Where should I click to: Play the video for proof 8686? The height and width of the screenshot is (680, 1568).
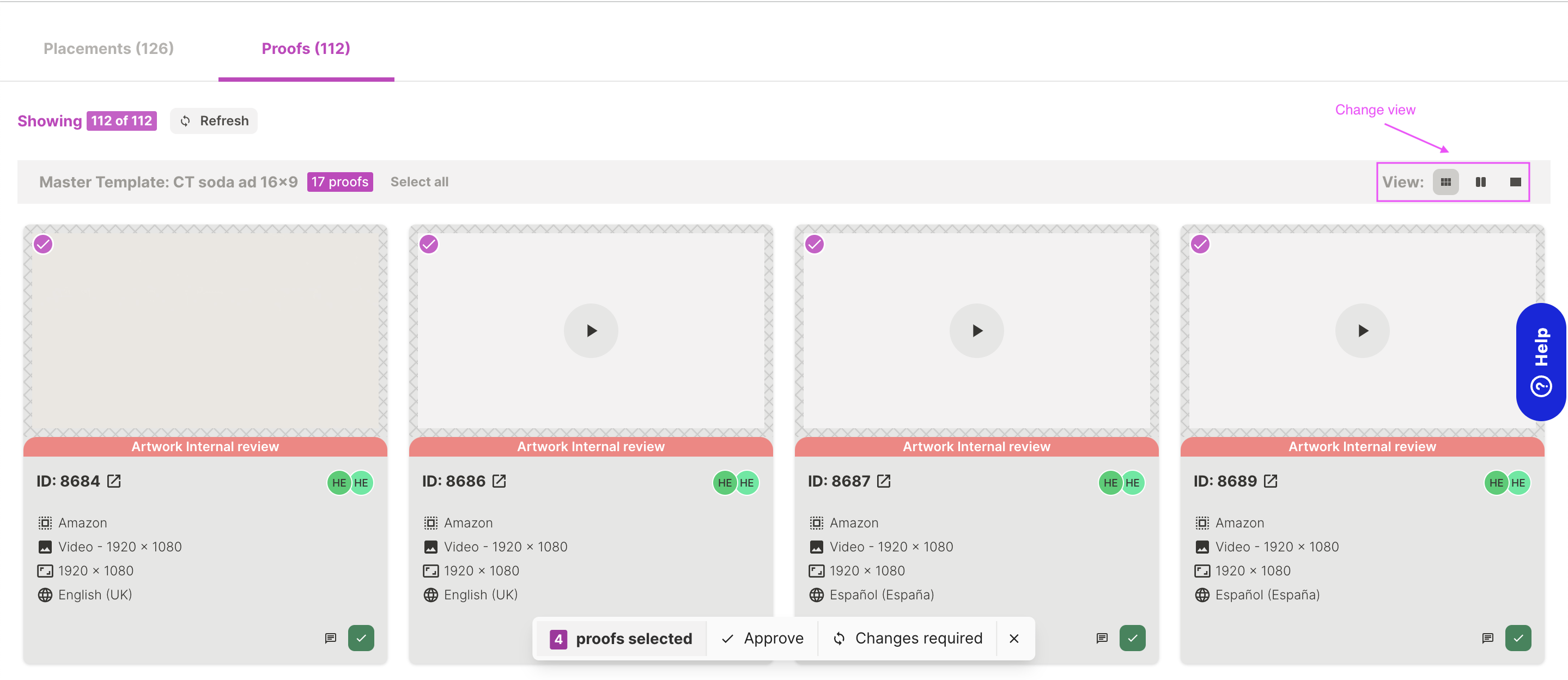[x=591, y=331]
